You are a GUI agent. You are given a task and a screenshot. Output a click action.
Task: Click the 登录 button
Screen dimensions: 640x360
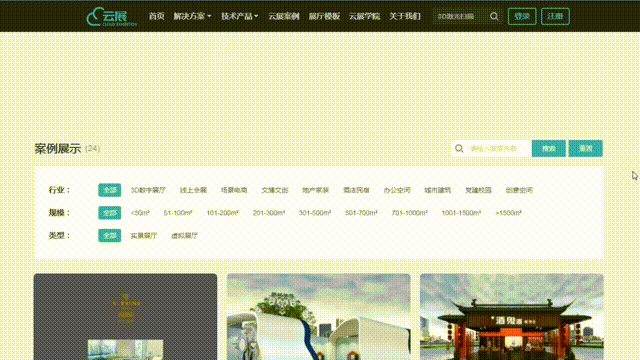[x=522, y=16]
